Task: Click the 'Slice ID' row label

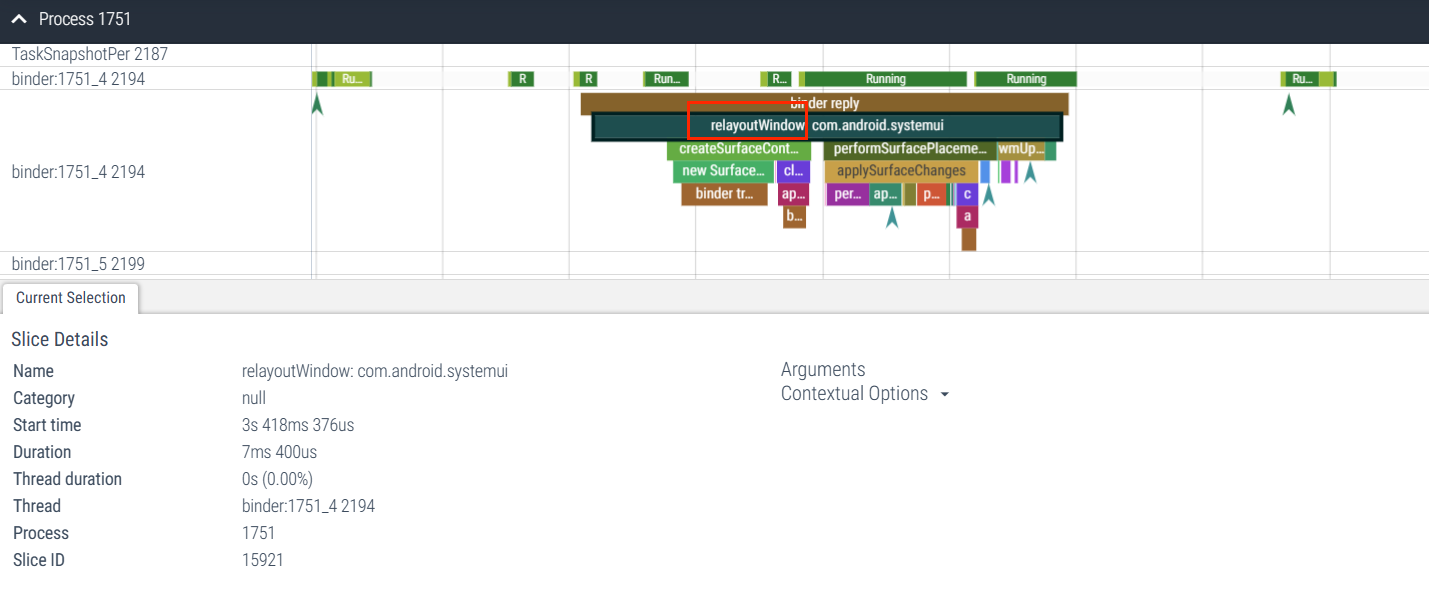Action: click(39, 560)
